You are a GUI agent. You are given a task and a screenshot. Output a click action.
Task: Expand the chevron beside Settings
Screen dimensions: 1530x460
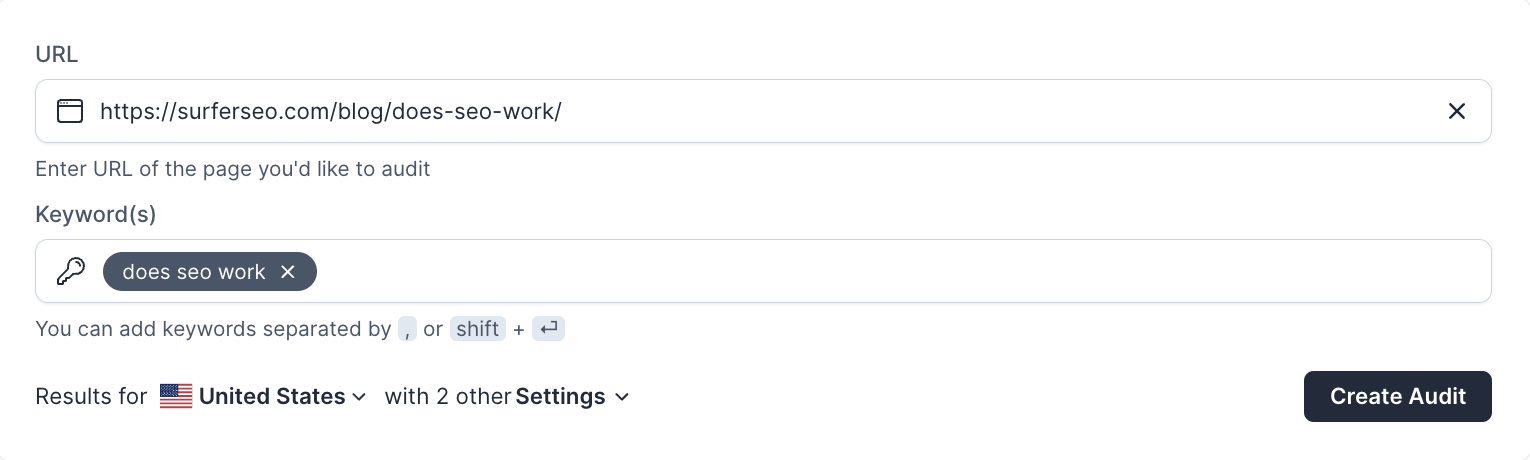coord(622,397)
